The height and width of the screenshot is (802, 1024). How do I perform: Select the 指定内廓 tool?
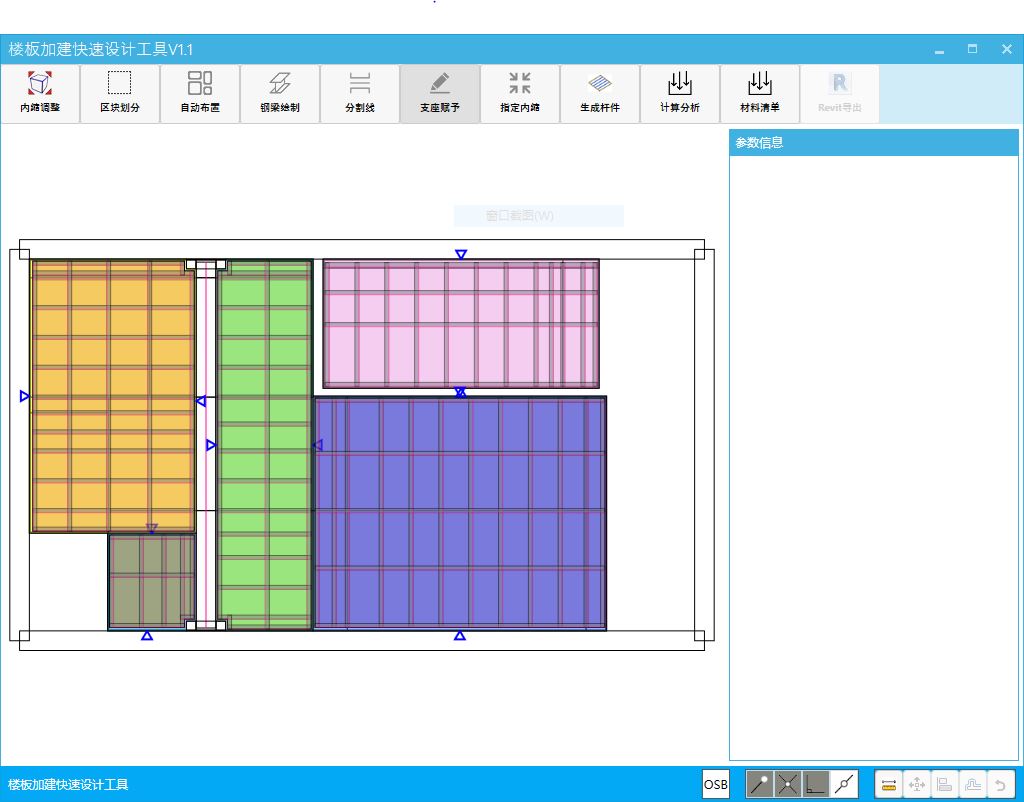[520, 94]
